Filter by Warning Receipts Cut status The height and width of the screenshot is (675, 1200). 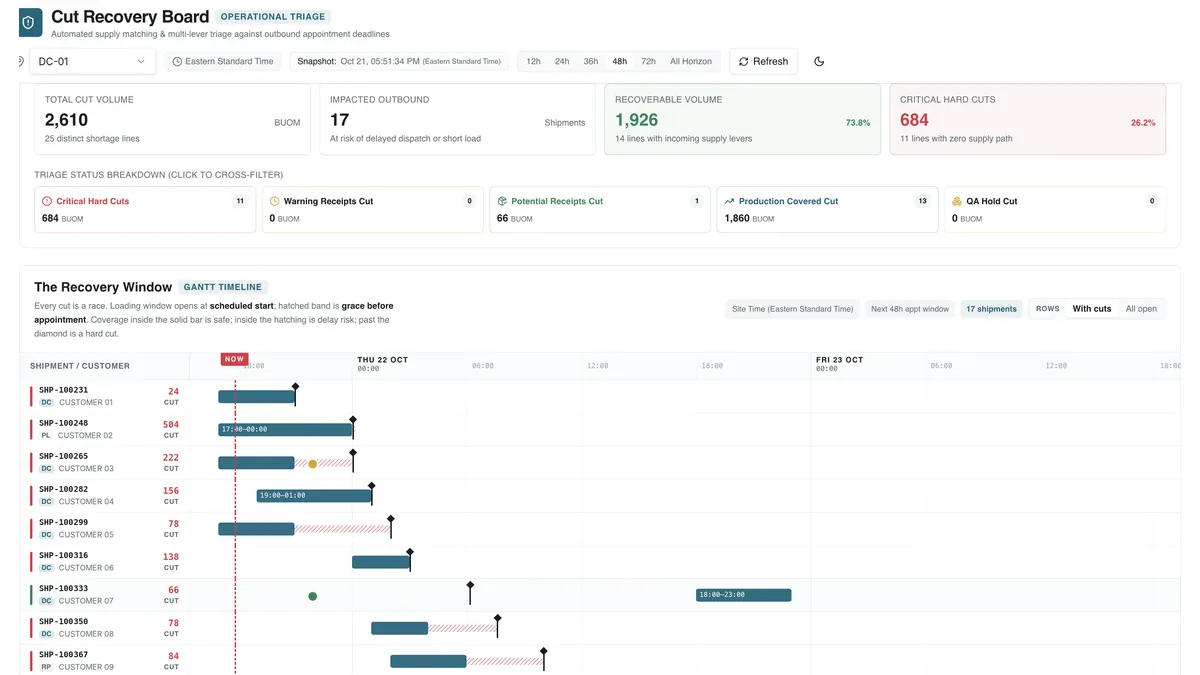[372, 209]
